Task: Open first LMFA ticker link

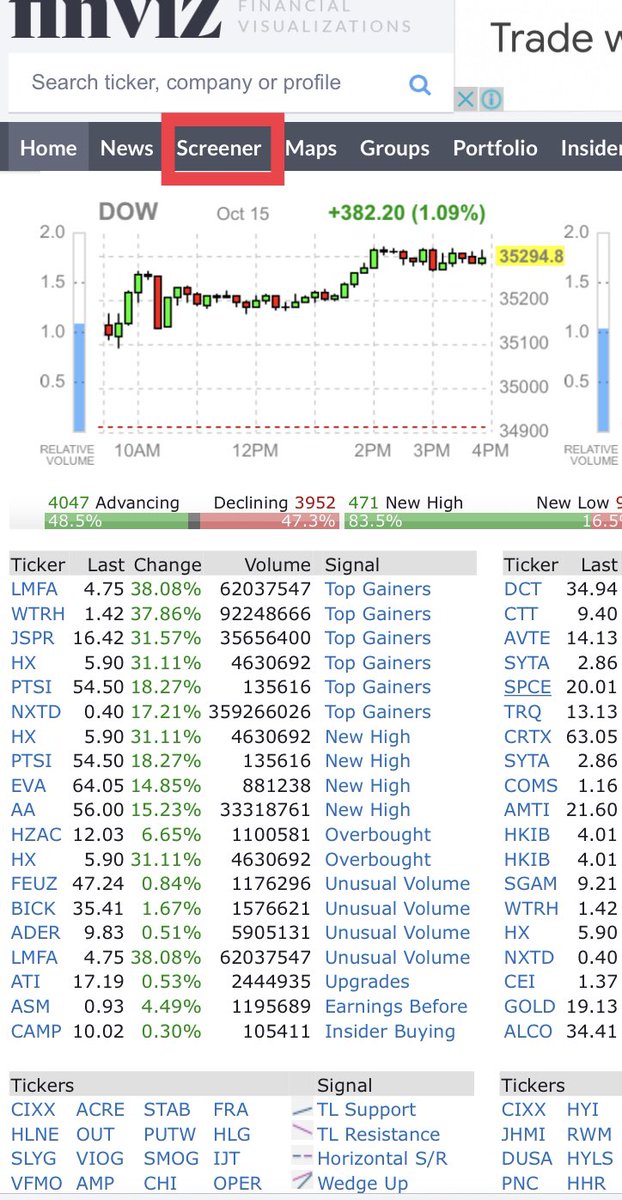Action: pyautogui.click(x=34, y=589)
